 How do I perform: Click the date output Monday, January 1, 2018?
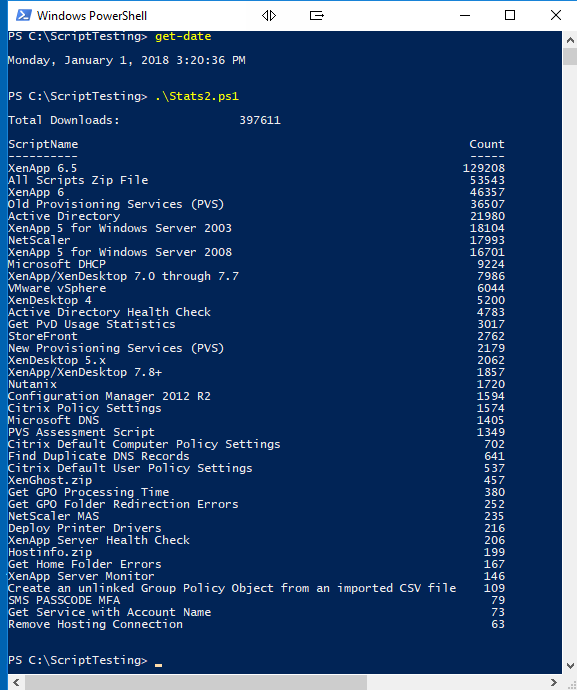coord(127,60)
